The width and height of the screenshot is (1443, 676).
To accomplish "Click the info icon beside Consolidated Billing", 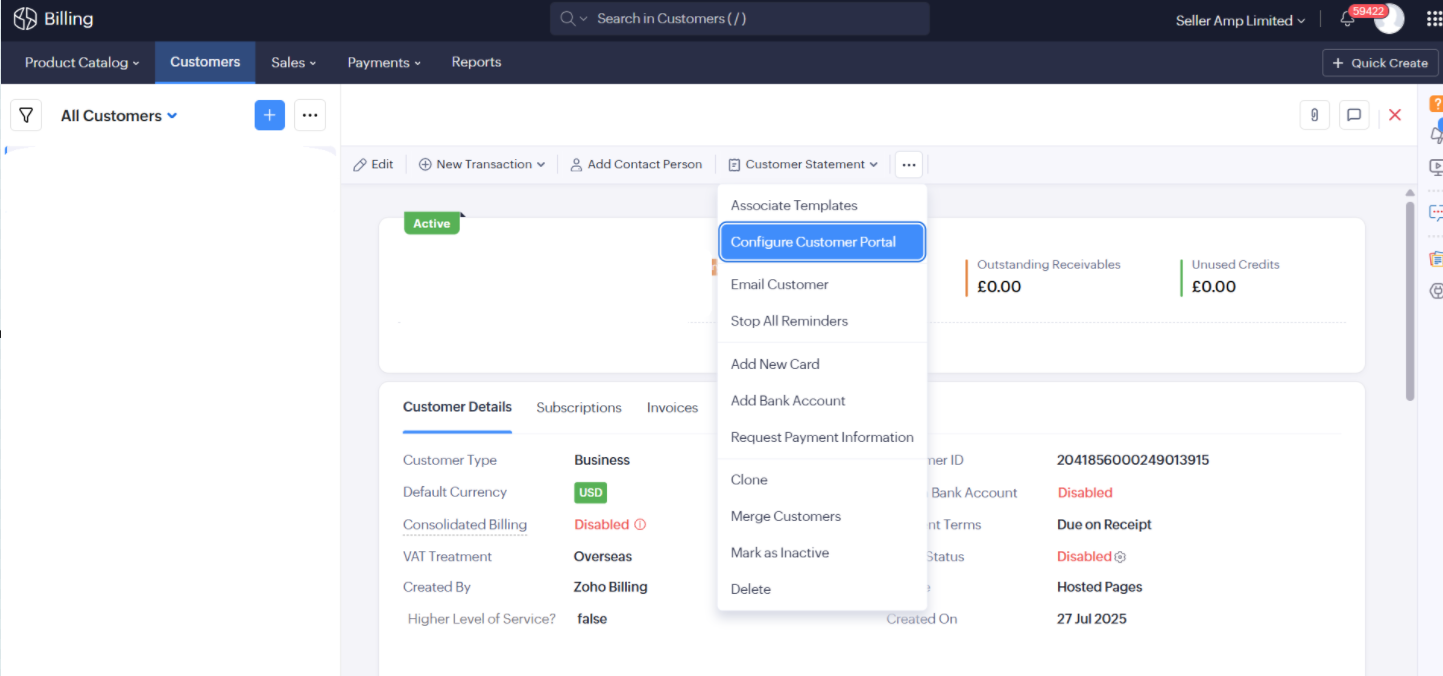I will click(640, 524).
